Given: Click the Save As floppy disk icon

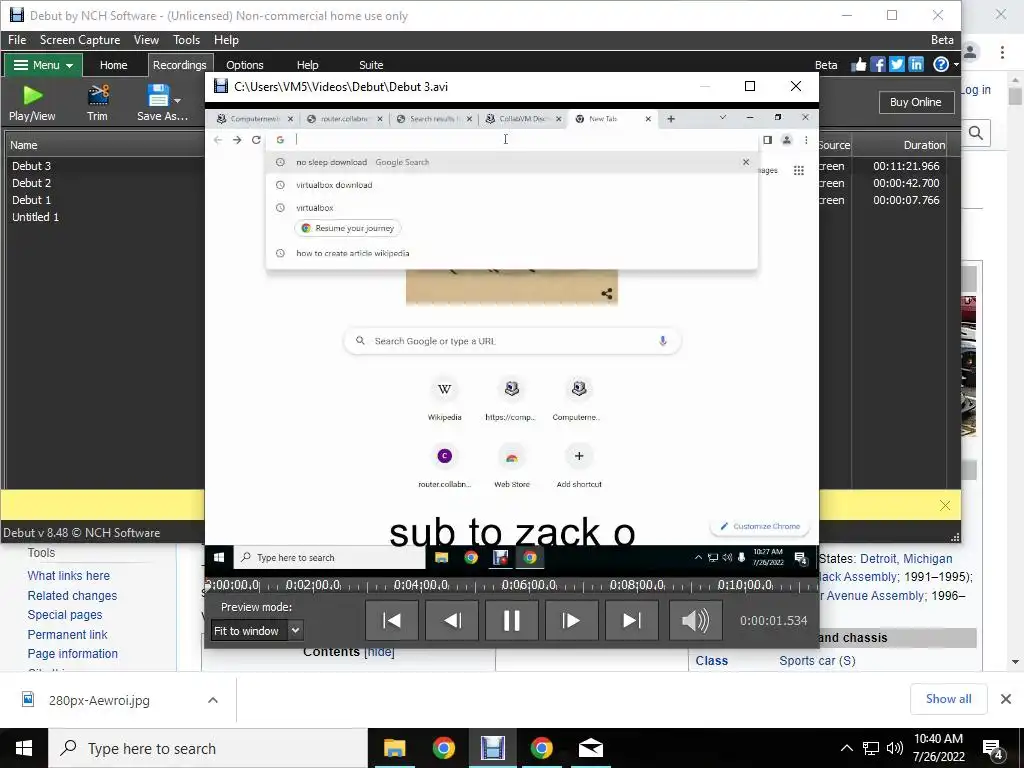Looking at the screenshot, I should [x=158, y=95].
